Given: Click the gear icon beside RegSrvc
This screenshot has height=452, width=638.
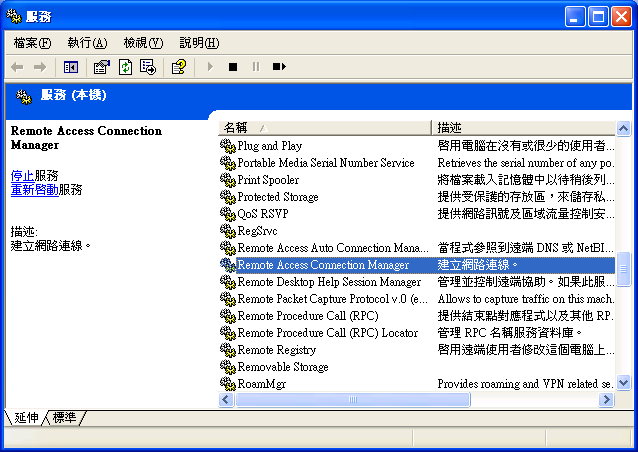Looking at the screenshot, I should [x=228, y=231].
